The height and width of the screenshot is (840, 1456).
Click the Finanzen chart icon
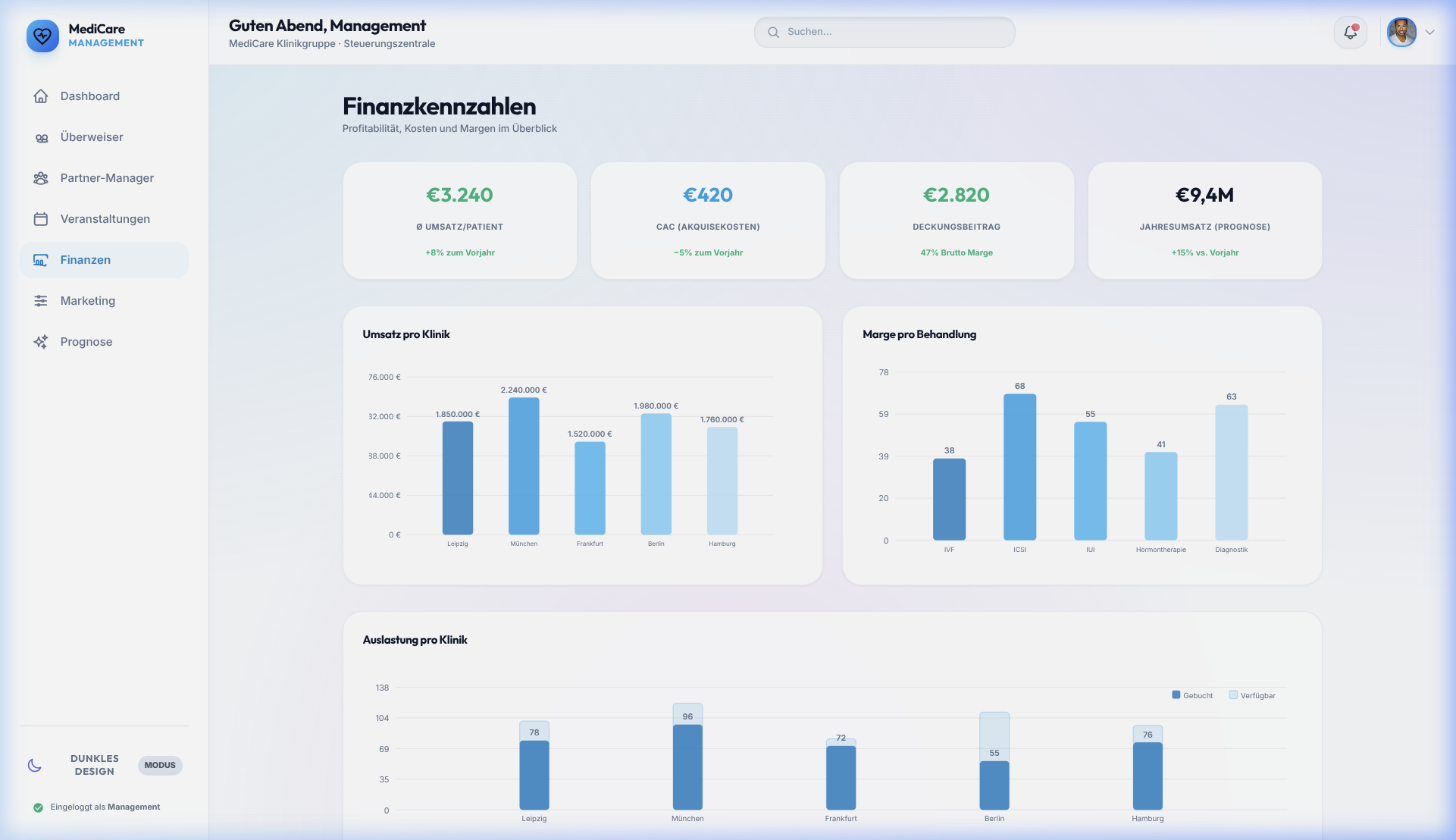(41, 260)
